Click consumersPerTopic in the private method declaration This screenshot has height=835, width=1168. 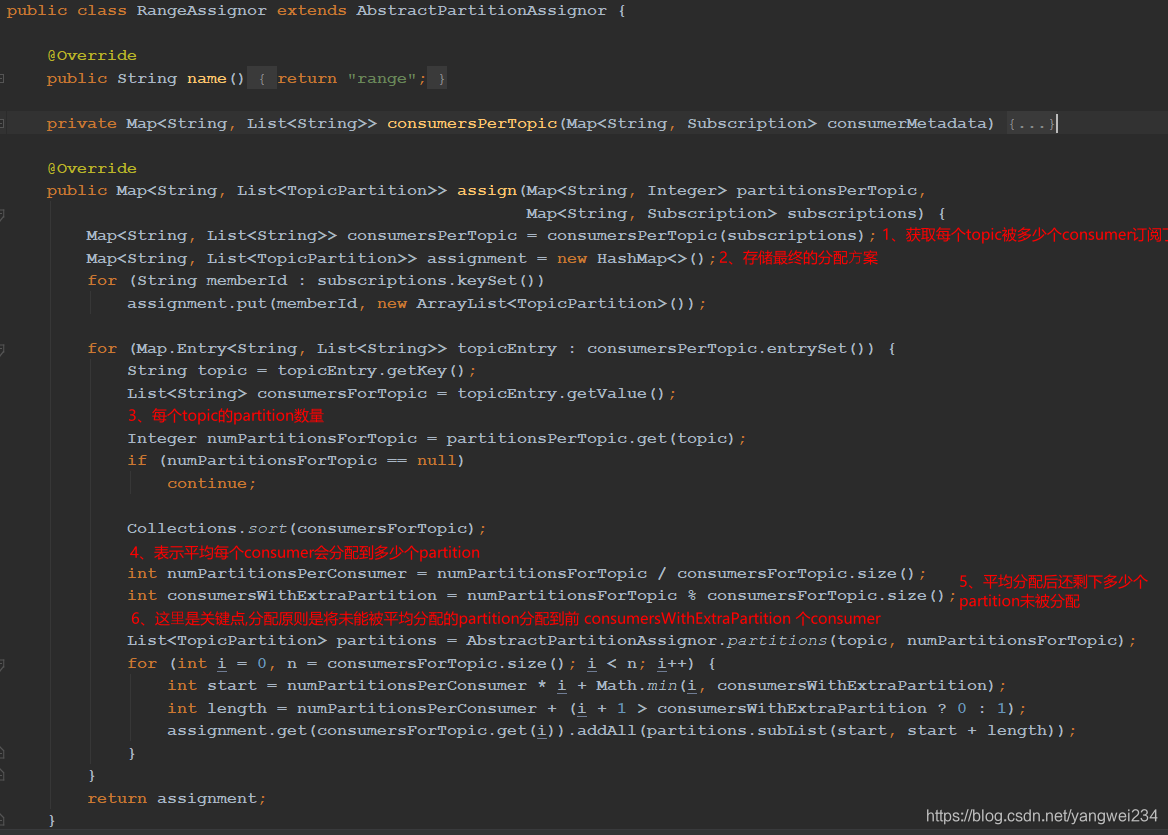[x=472, y=124]
